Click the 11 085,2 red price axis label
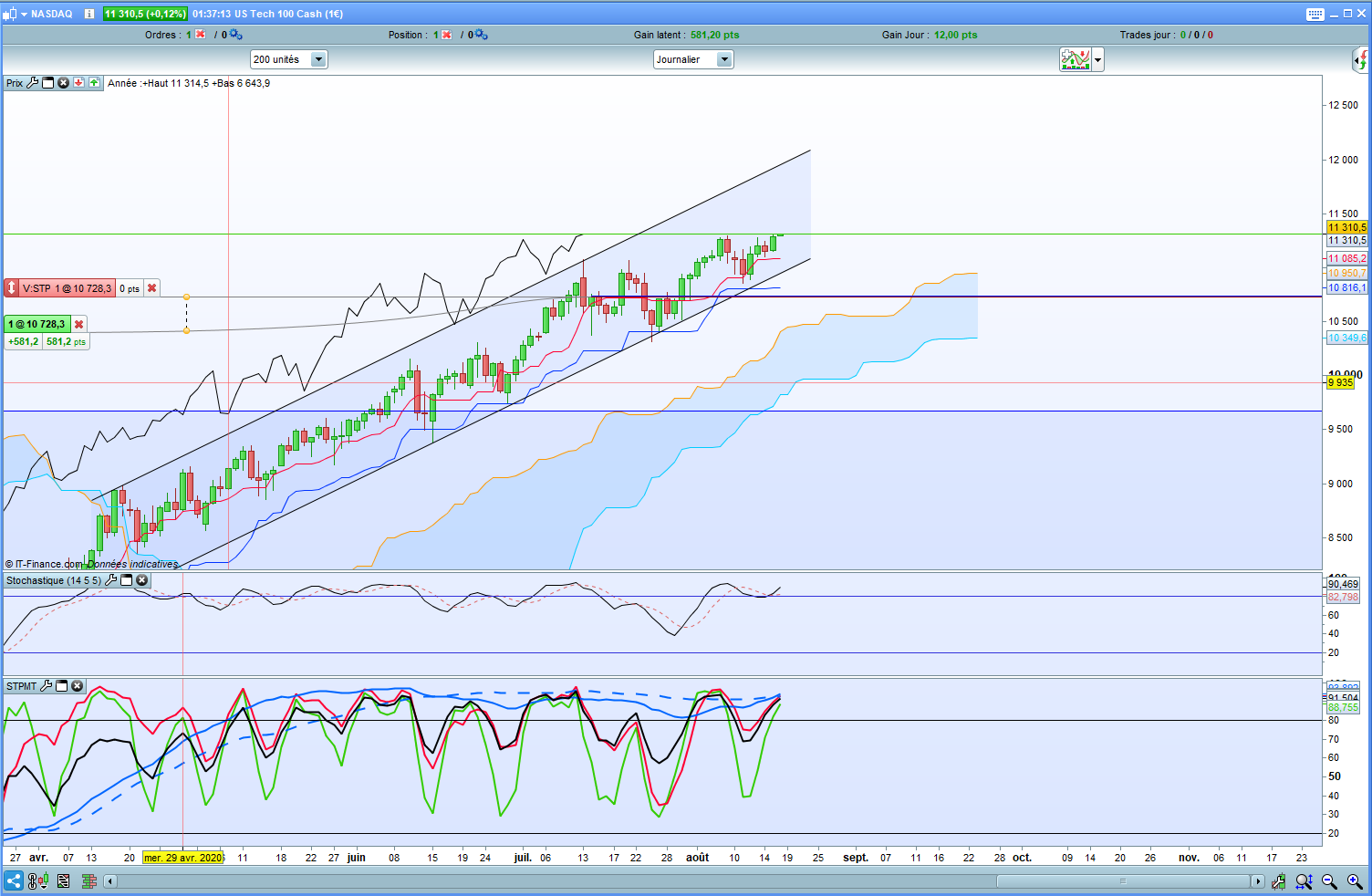Image resolution: width=1372 pixels, height=896 pixels. 1347,258
